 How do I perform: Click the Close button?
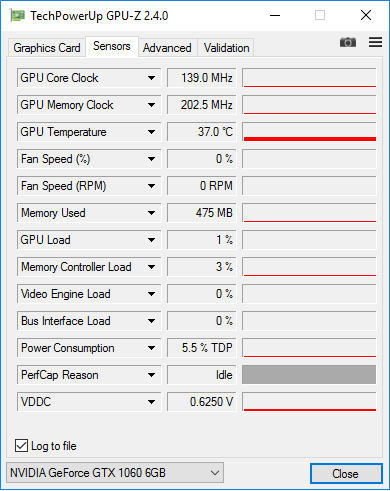(346, 473)
